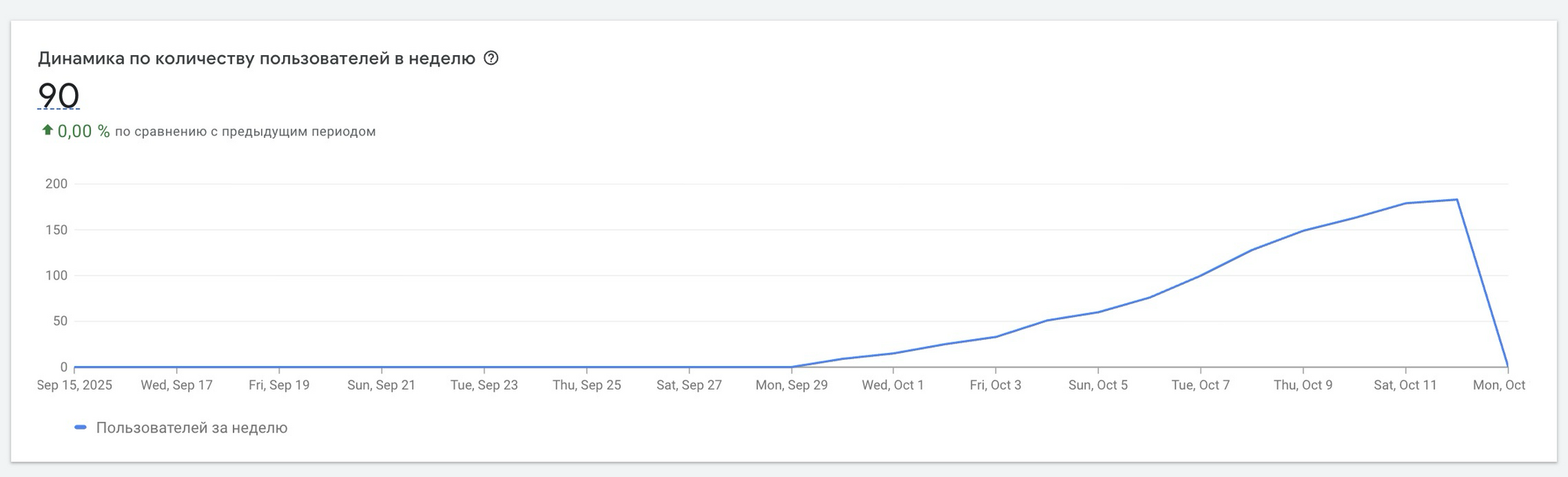Viewport: 1568px width, 477px height.
Task: Click the 0,00 % change value
Action: point(83,132)
